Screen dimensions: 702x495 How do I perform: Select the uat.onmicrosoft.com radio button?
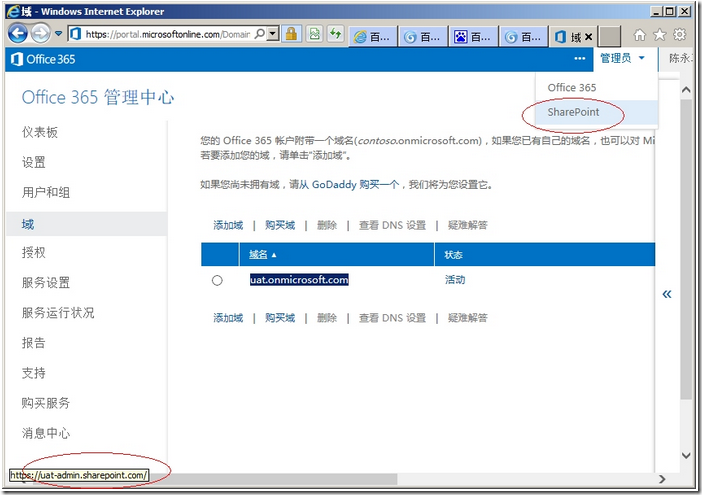pyautogui.click(x=217, y=281)
